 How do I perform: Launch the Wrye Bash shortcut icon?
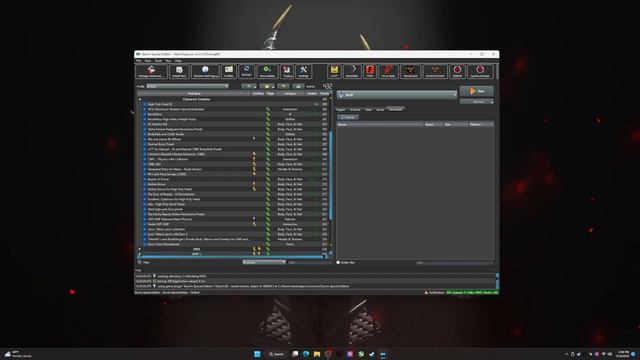[388, 71]
